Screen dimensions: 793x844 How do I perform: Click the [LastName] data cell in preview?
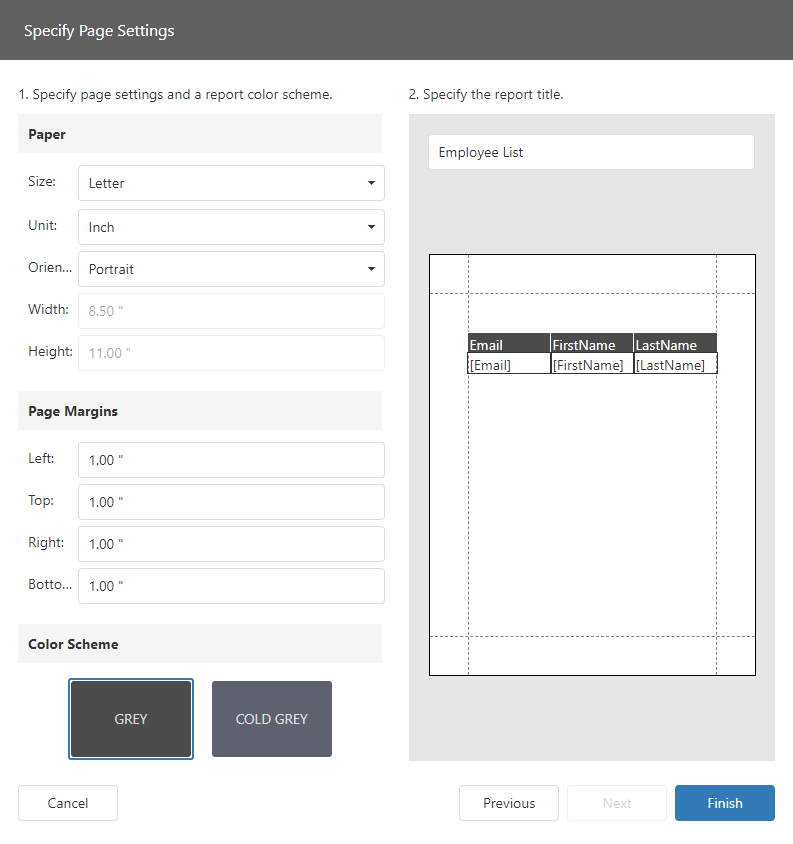(676, 364)
